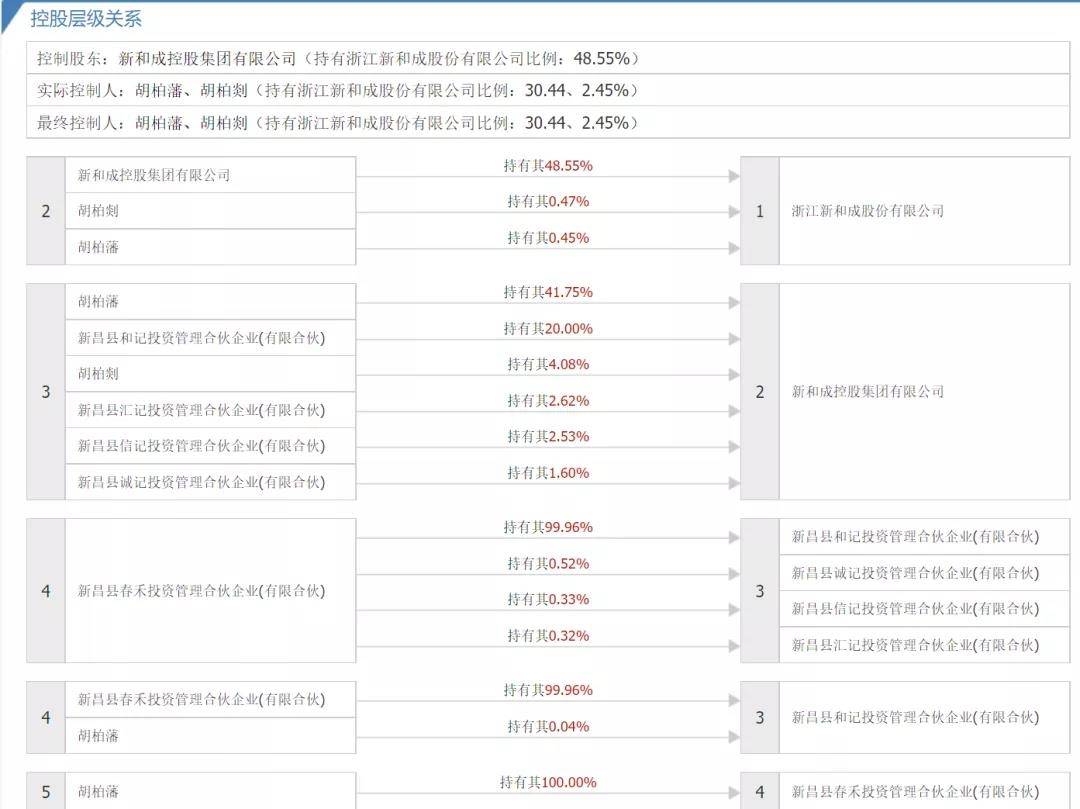Screen dimensions: 1080x809
Task: Select the 持有其0.52% label
Action: (x=548, y=563)
